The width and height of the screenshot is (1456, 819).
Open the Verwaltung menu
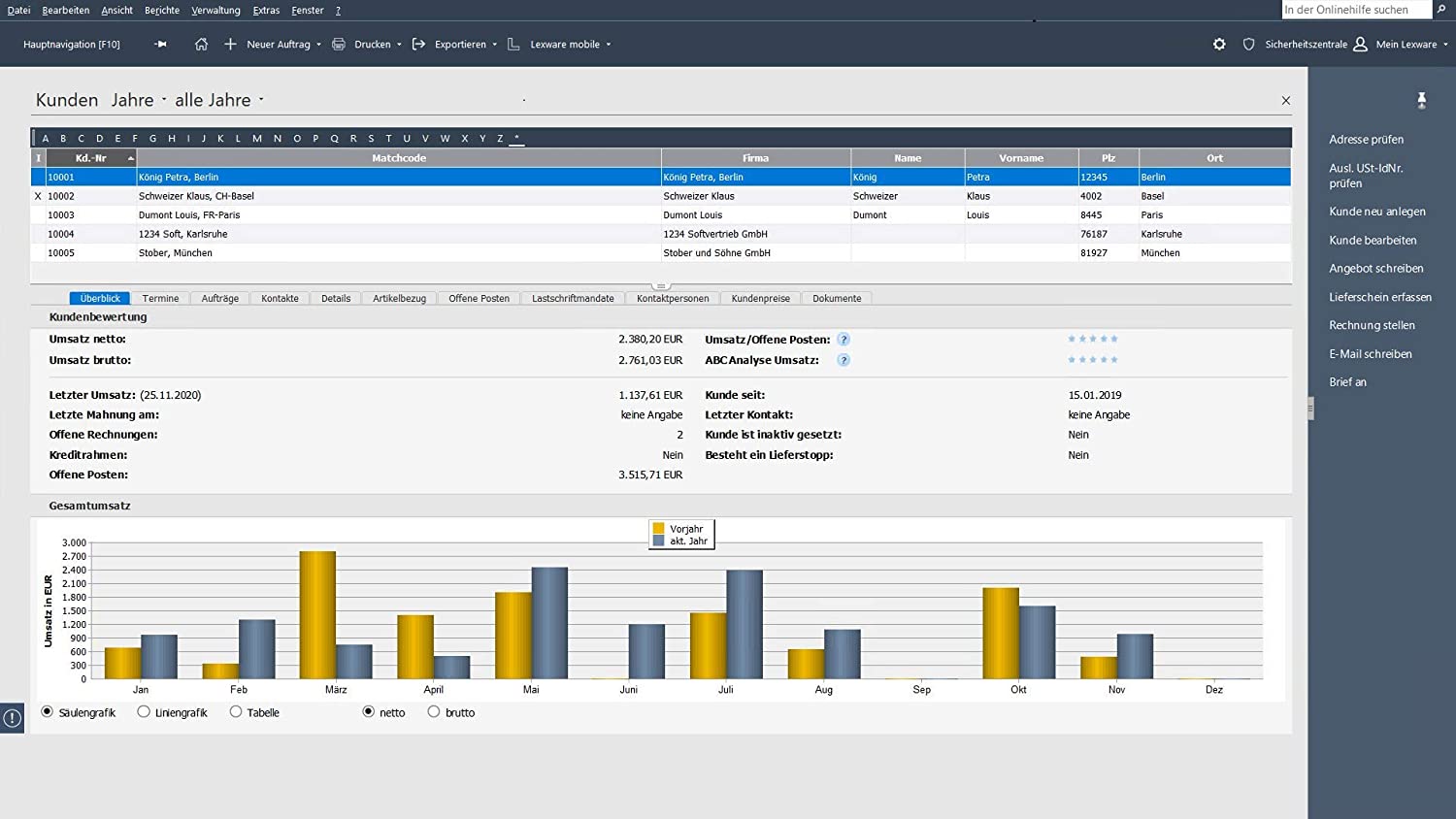(215, 11)
